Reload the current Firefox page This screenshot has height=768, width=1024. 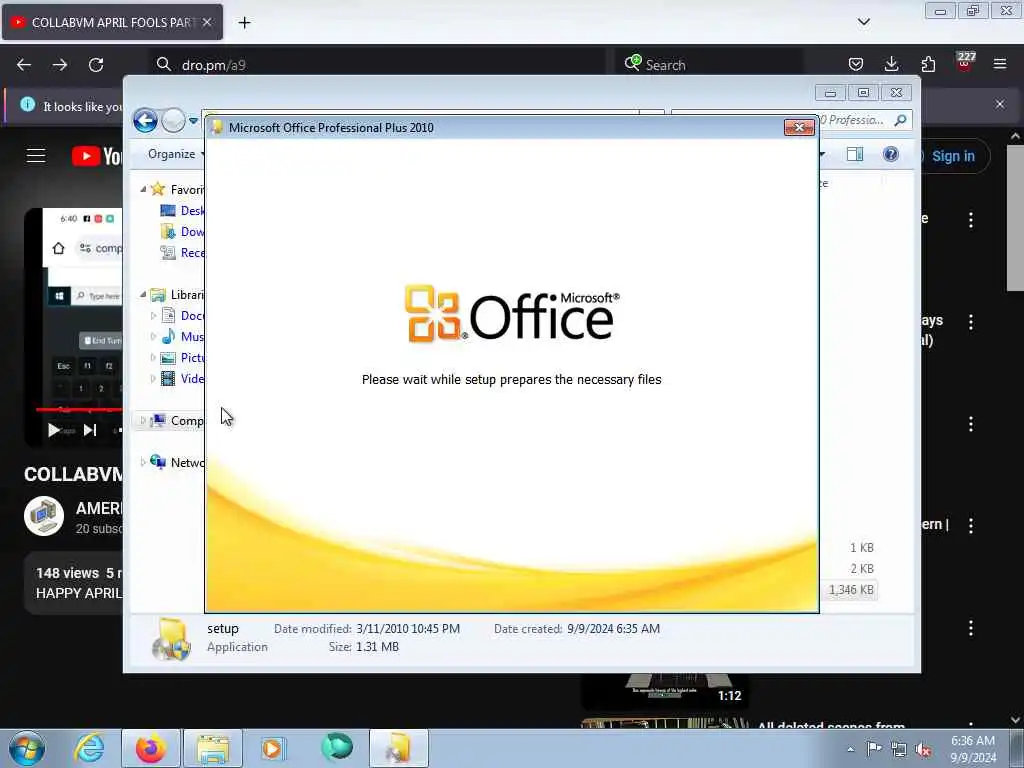coord(96,65)
